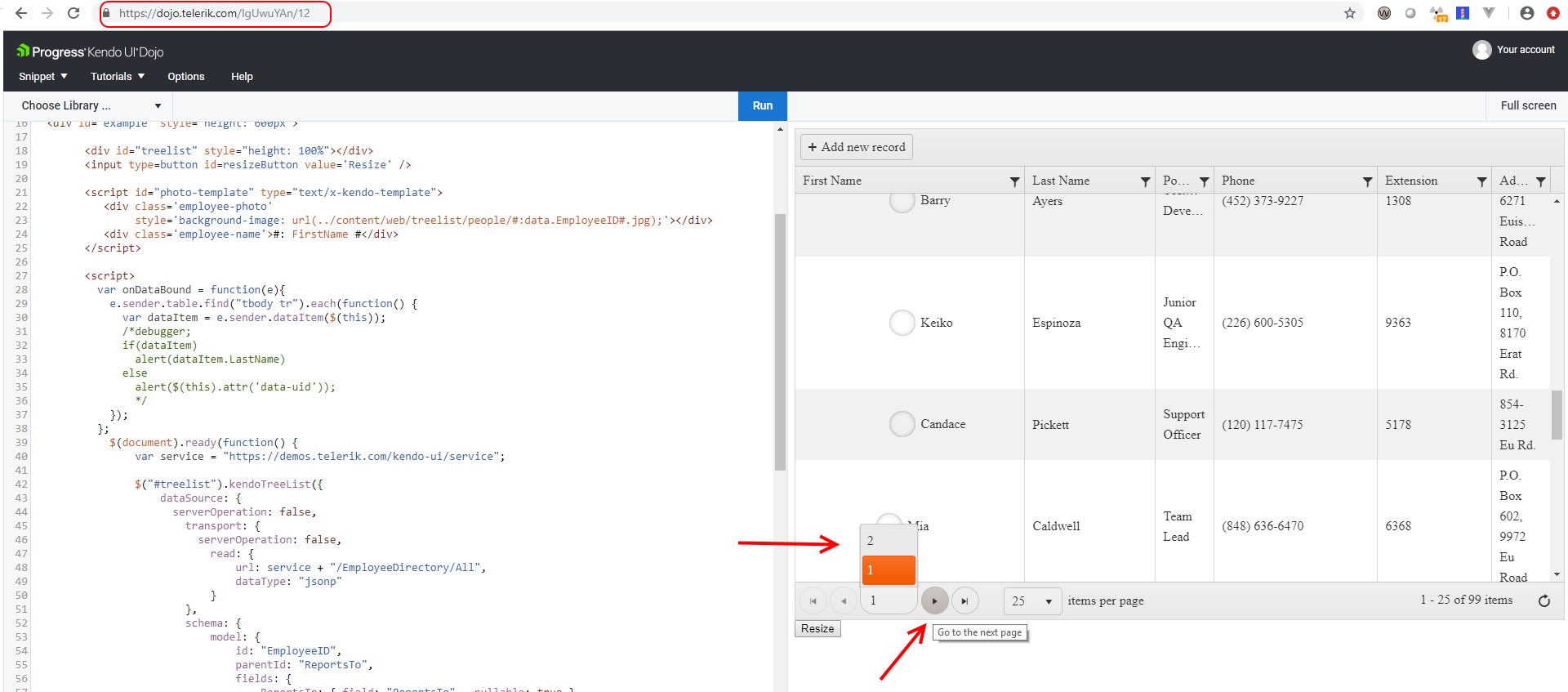Open the Phone column filter

click(1367, 181)
